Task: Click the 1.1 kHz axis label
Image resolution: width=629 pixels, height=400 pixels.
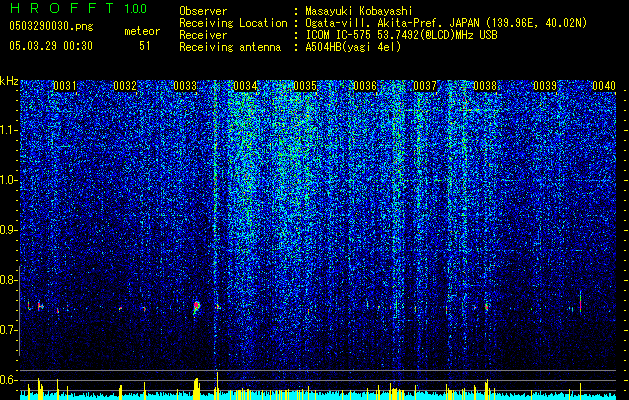Action: [9, 130]
